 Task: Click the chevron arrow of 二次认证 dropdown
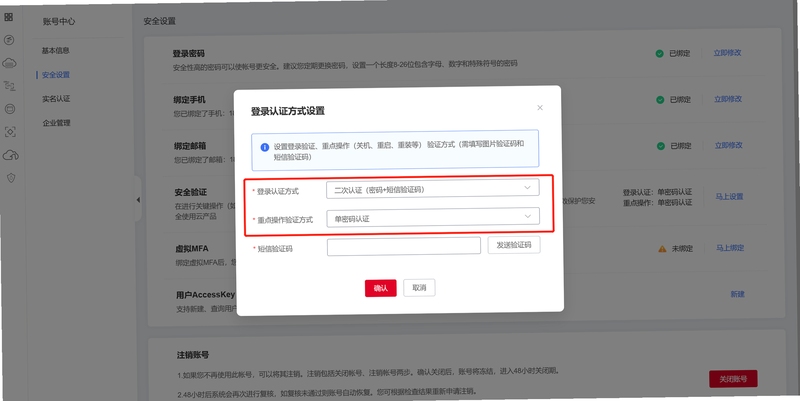pos(528,187)
